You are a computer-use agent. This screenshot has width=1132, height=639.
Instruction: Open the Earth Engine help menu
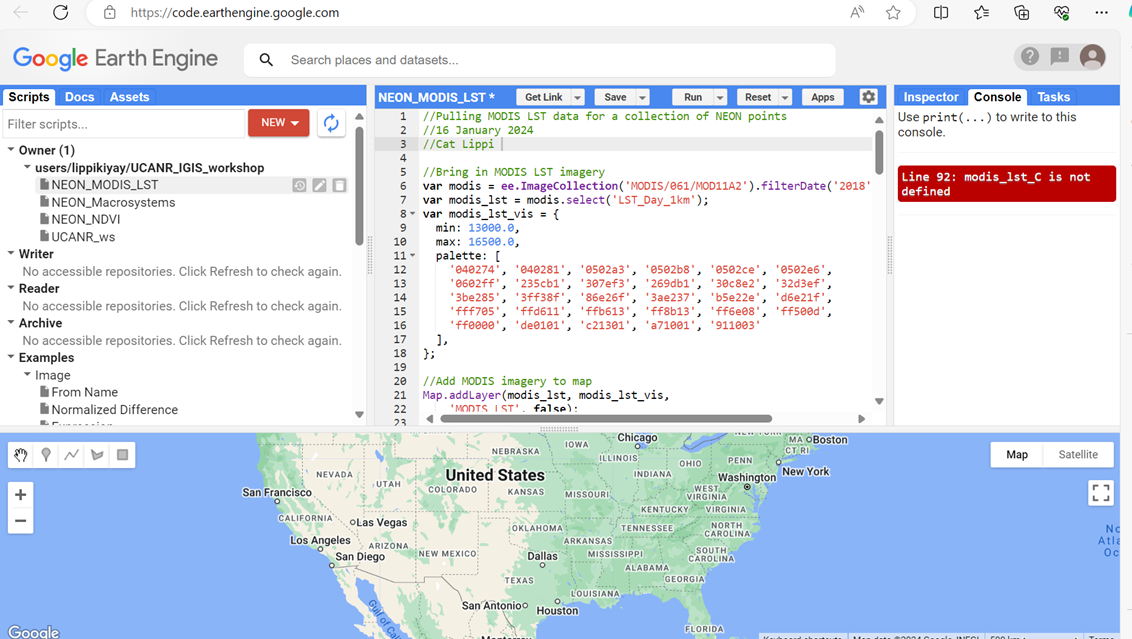(1029, 56)
